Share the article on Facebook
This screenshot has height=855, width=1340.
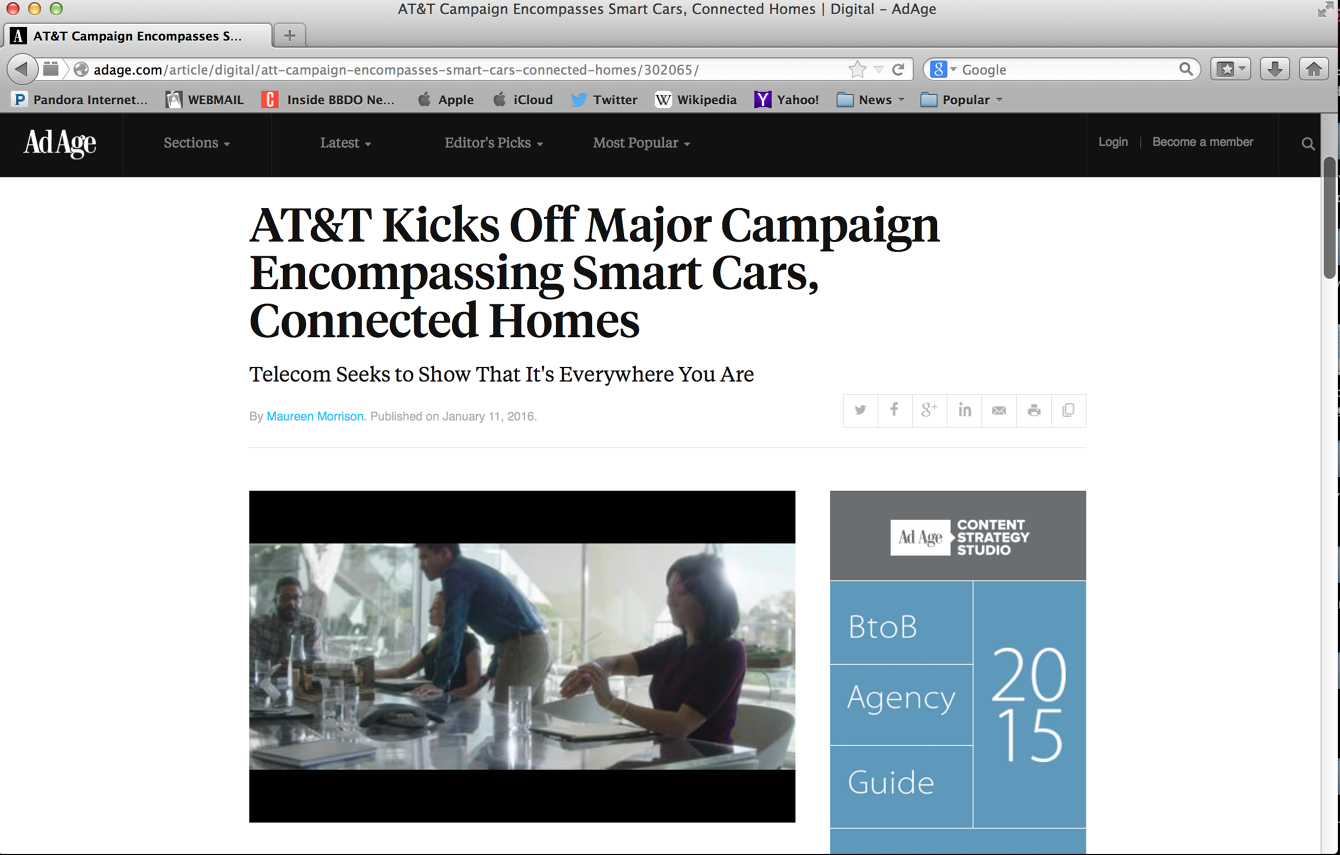[895, 410]
